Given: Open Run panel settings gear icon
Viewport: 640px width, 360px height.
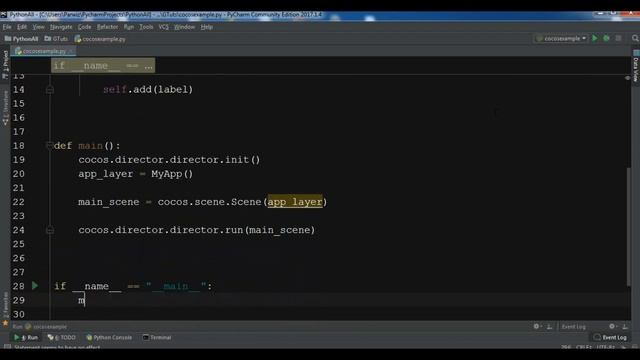Looking at the screenshot, I should [536, 326].
